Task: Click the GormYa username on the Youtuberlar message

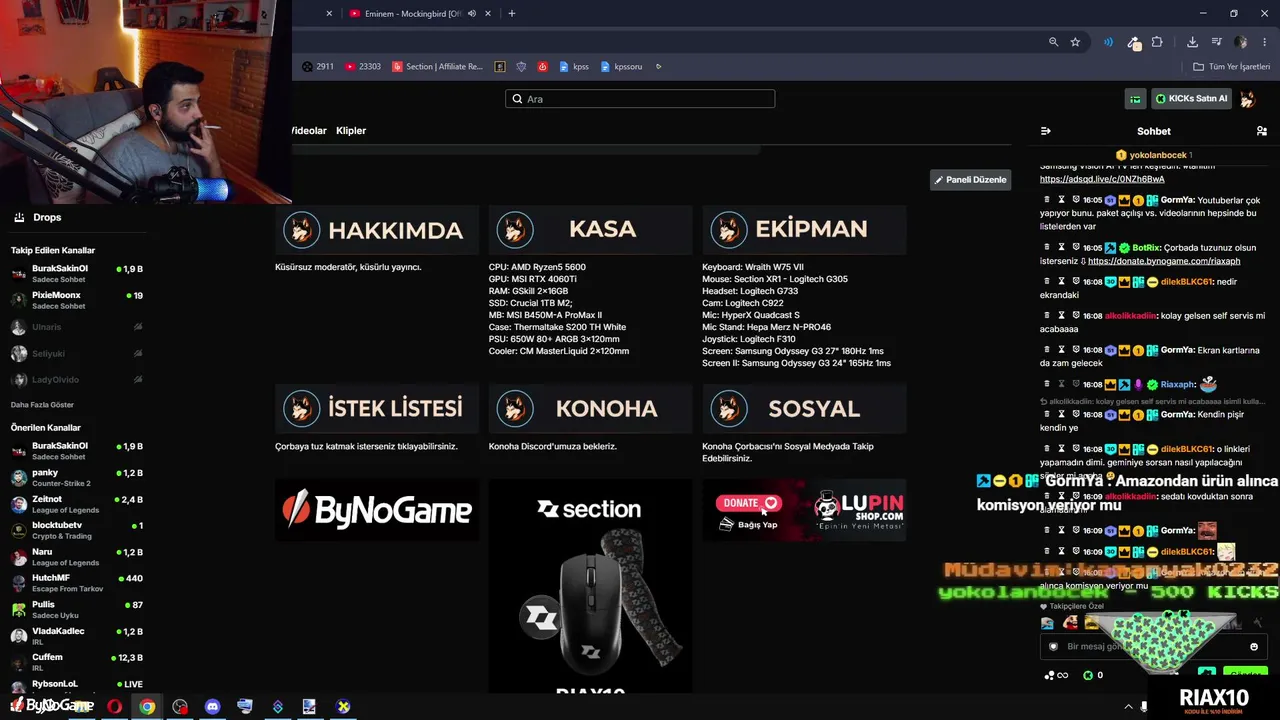Action: pos(1177,200)
